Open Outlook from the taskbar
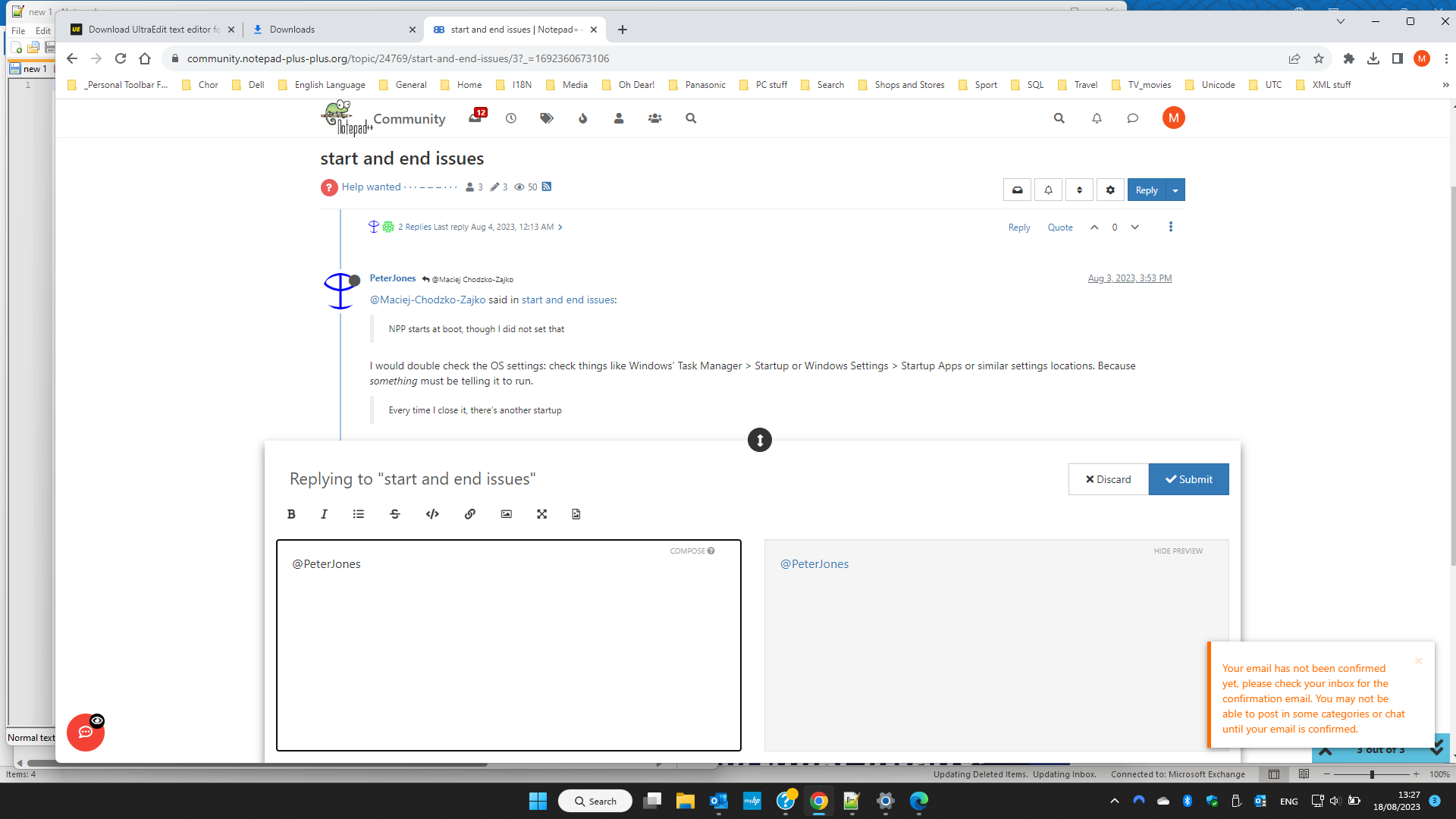This screenshot has width=1456, height=819. click(x=719, y=801)
